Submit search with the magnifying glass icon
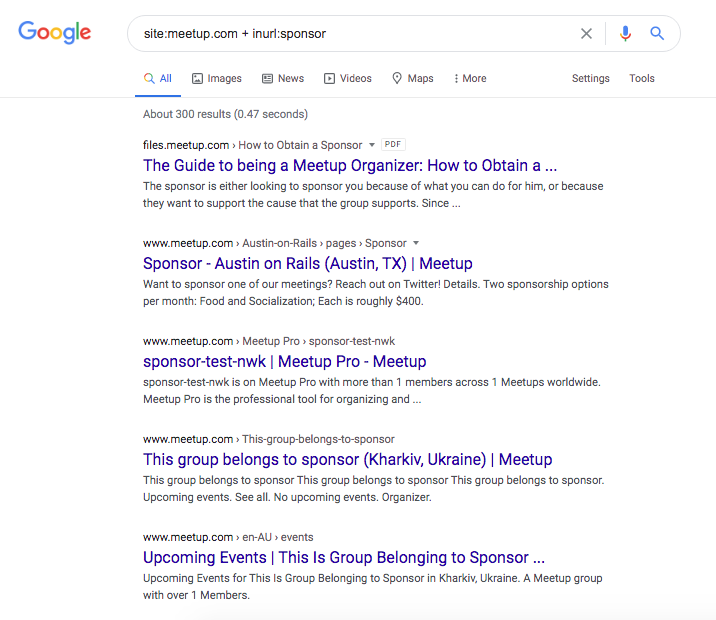The image size is (716, 620). (657, 33)
